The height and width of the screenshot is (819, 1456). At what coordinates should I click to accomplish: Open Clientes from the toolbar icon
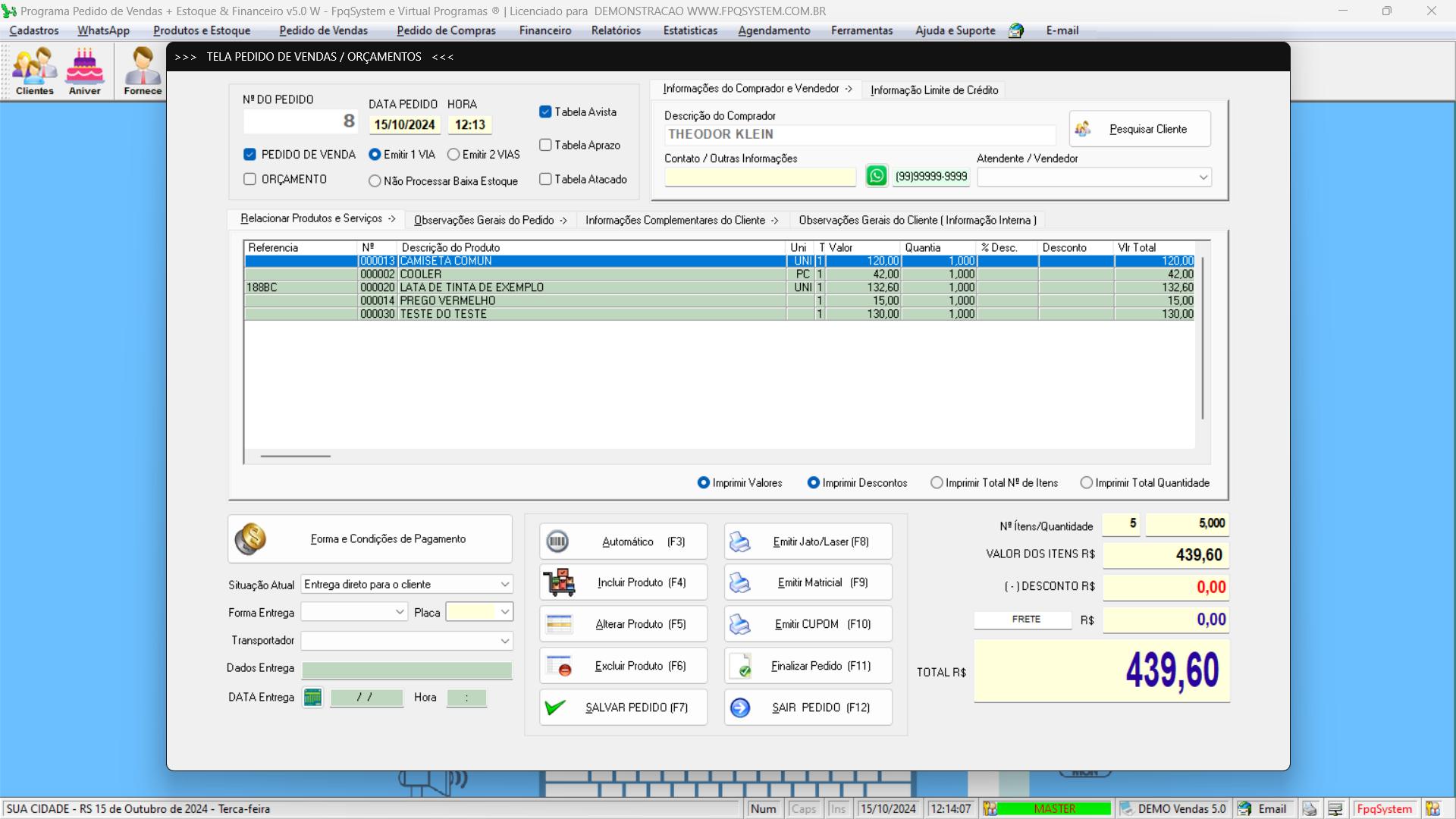[x=35, y=71]
